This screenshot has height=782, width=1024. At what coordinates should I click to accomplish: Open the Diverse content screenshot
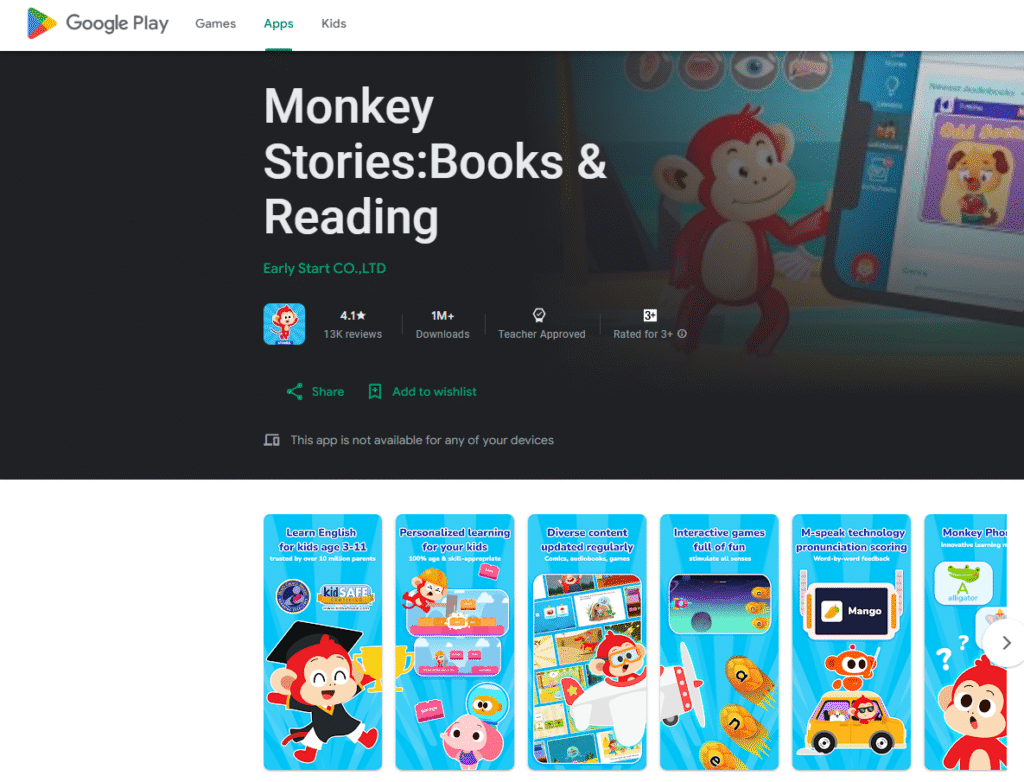[587, 642]
